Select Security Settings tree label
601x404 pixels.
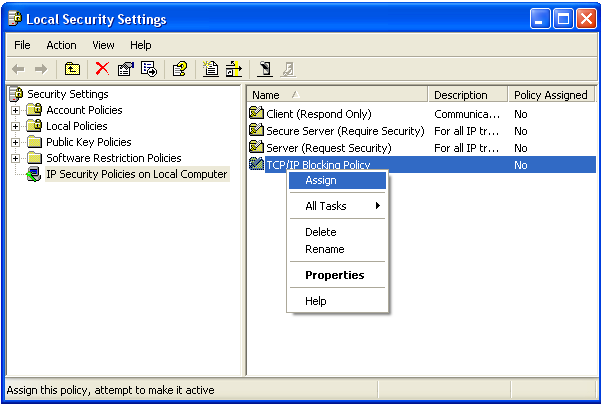68,94
